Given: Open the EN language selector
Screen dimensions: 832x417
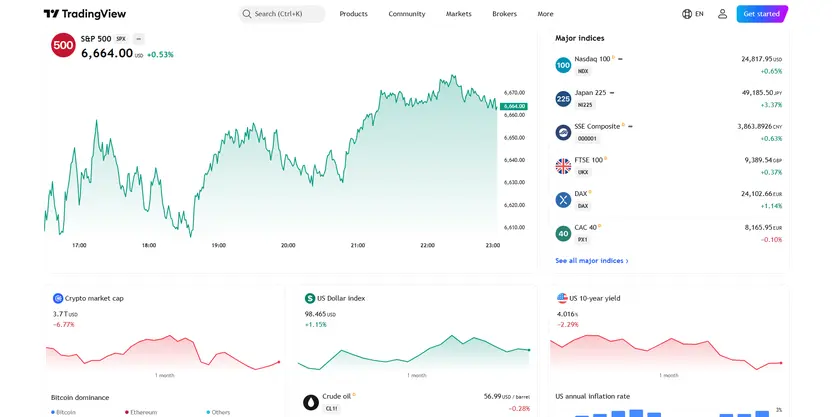Looking at the screenshot, I should pyautogui.click(x=693, y=14).
